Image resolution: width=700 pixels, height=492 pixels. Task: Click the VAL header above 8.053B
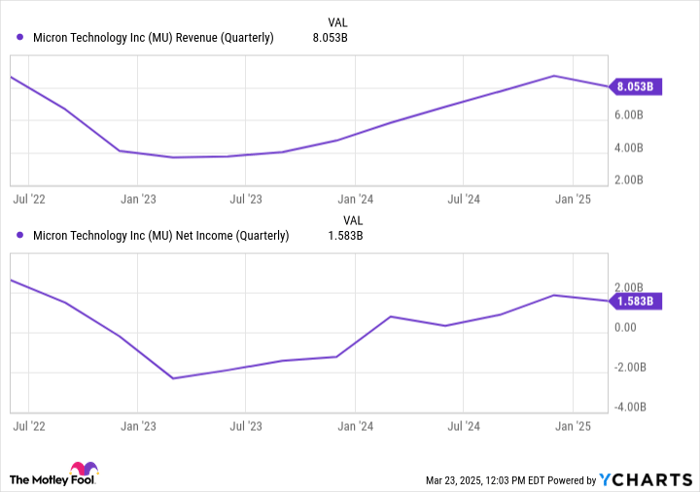click(338, 22)
